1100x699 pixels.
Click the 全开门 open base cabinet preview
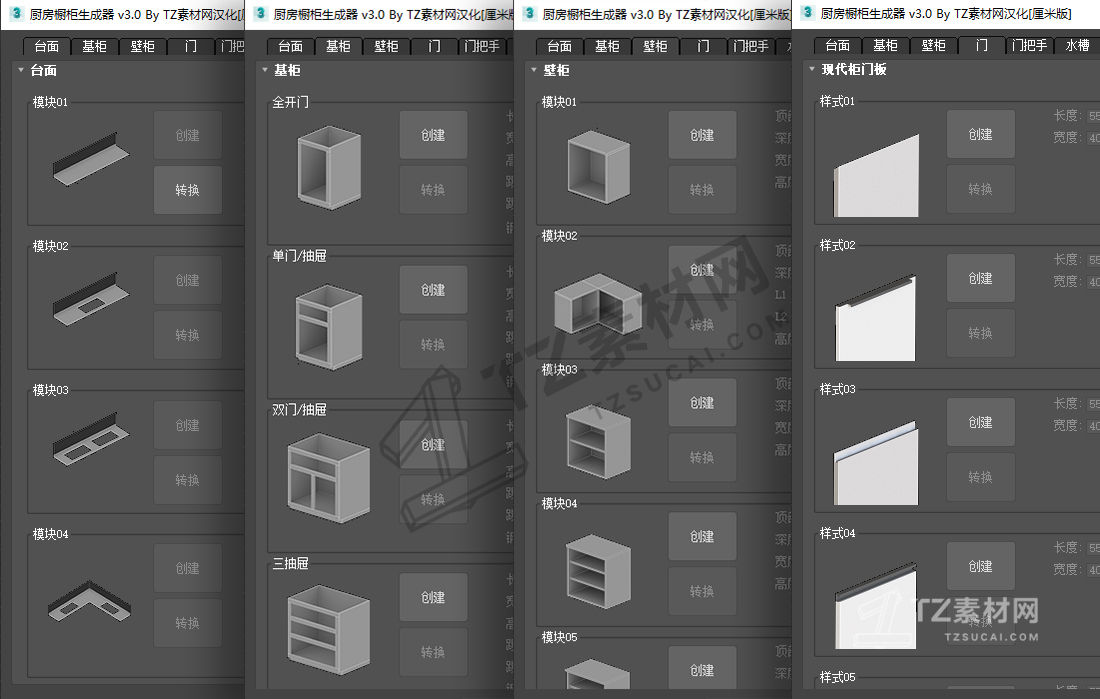(329, 168)
